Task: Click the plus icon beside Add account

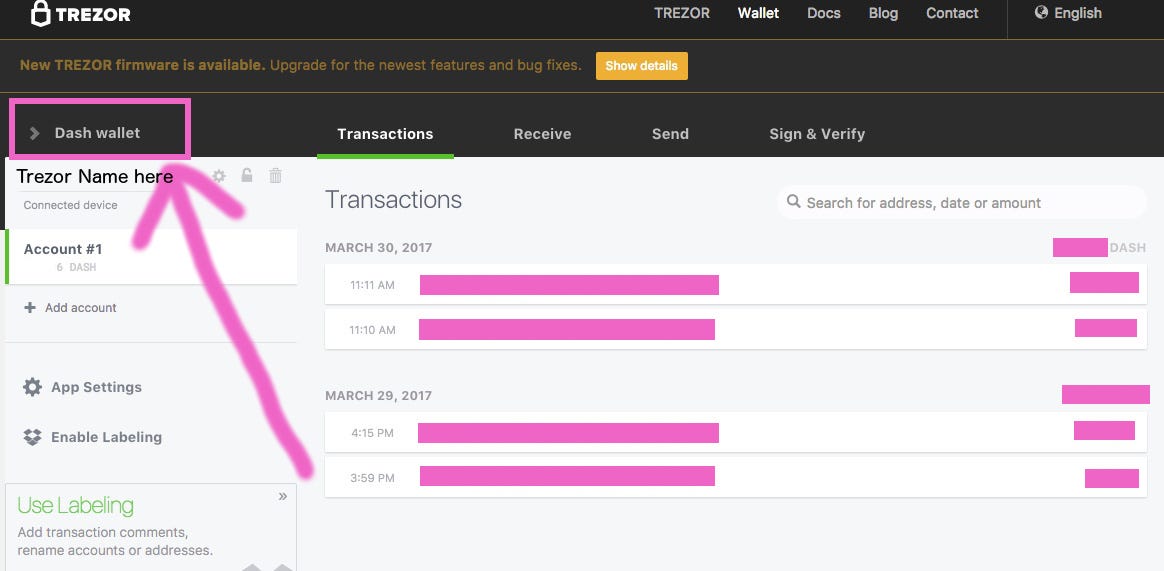Action: [x=30, y=307]
